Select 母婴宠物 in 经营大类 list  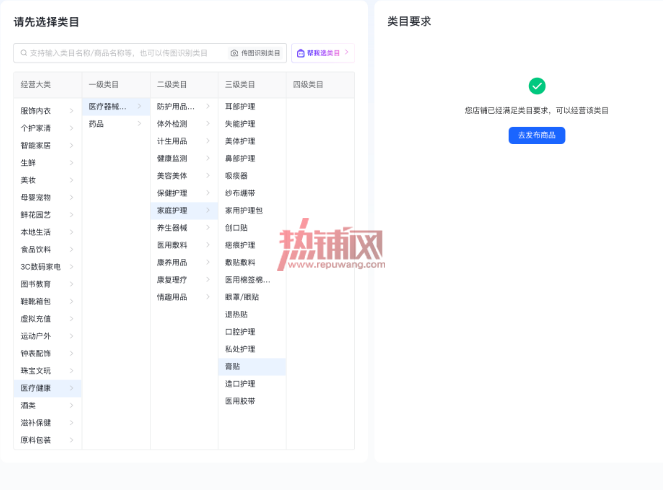[47, 197]
